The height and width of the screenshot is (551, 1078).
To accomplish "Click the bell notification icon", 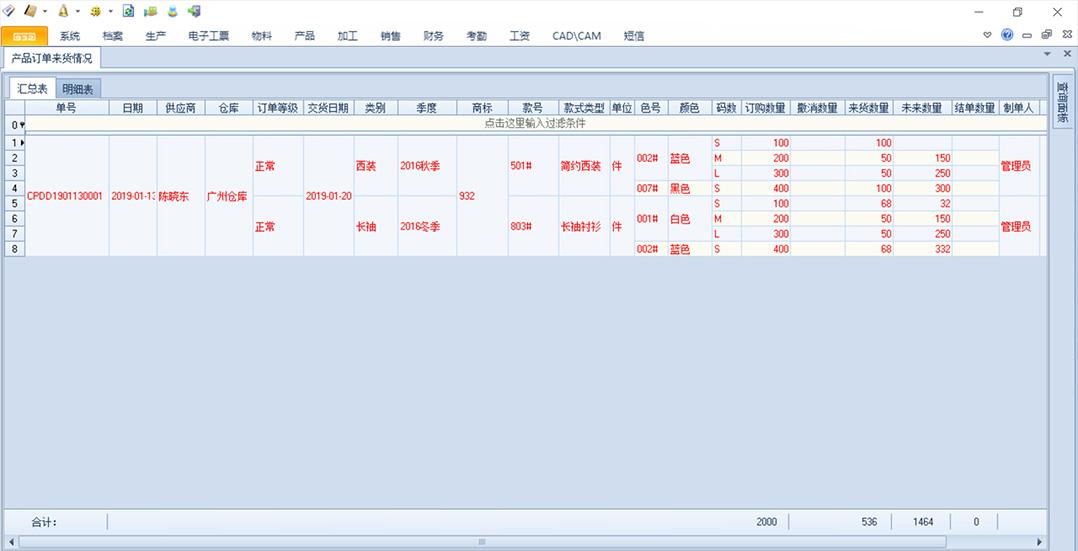I will pos(63,11).
